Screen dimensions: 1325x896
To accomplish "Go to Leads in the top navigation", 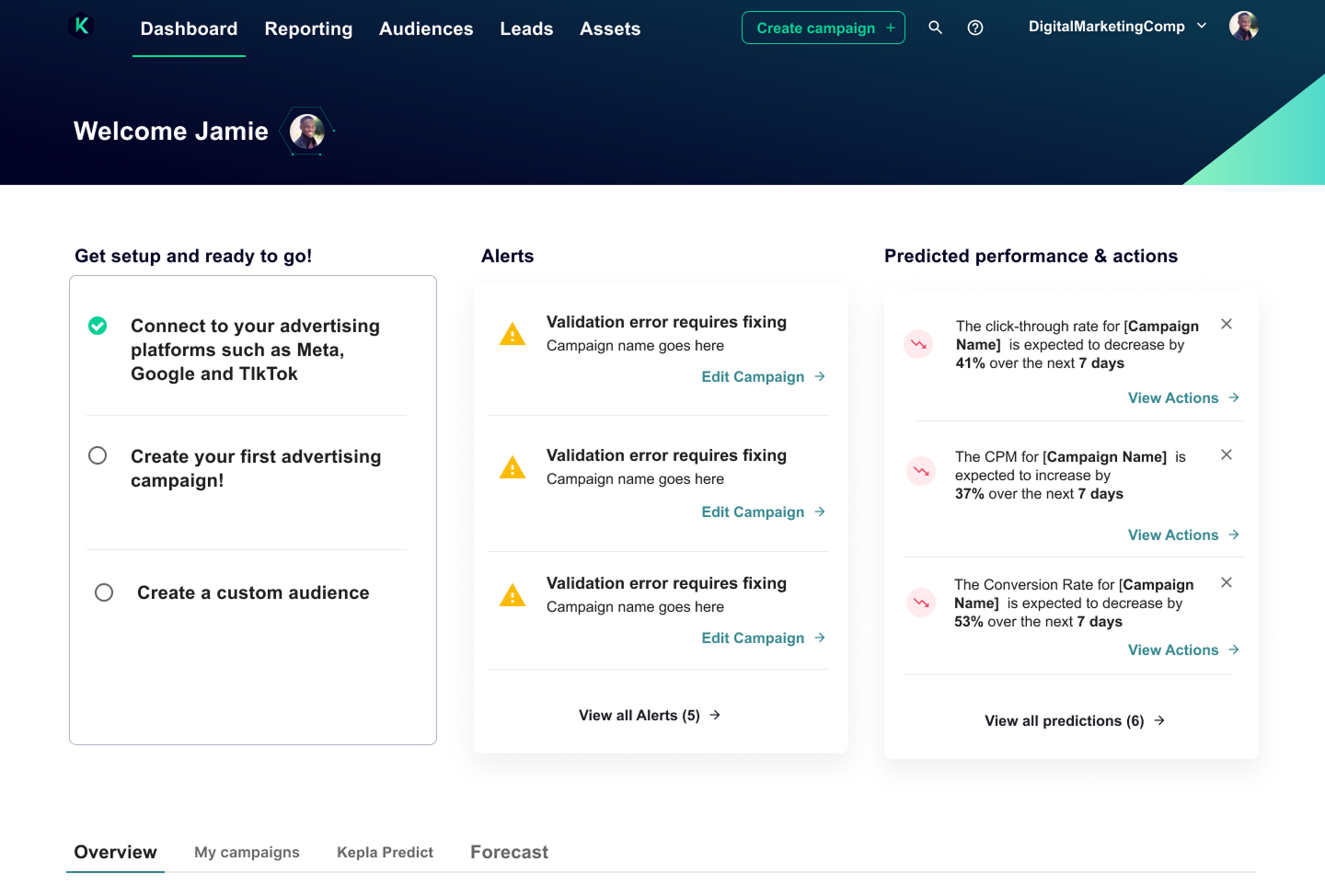I will tap(526, 29).
